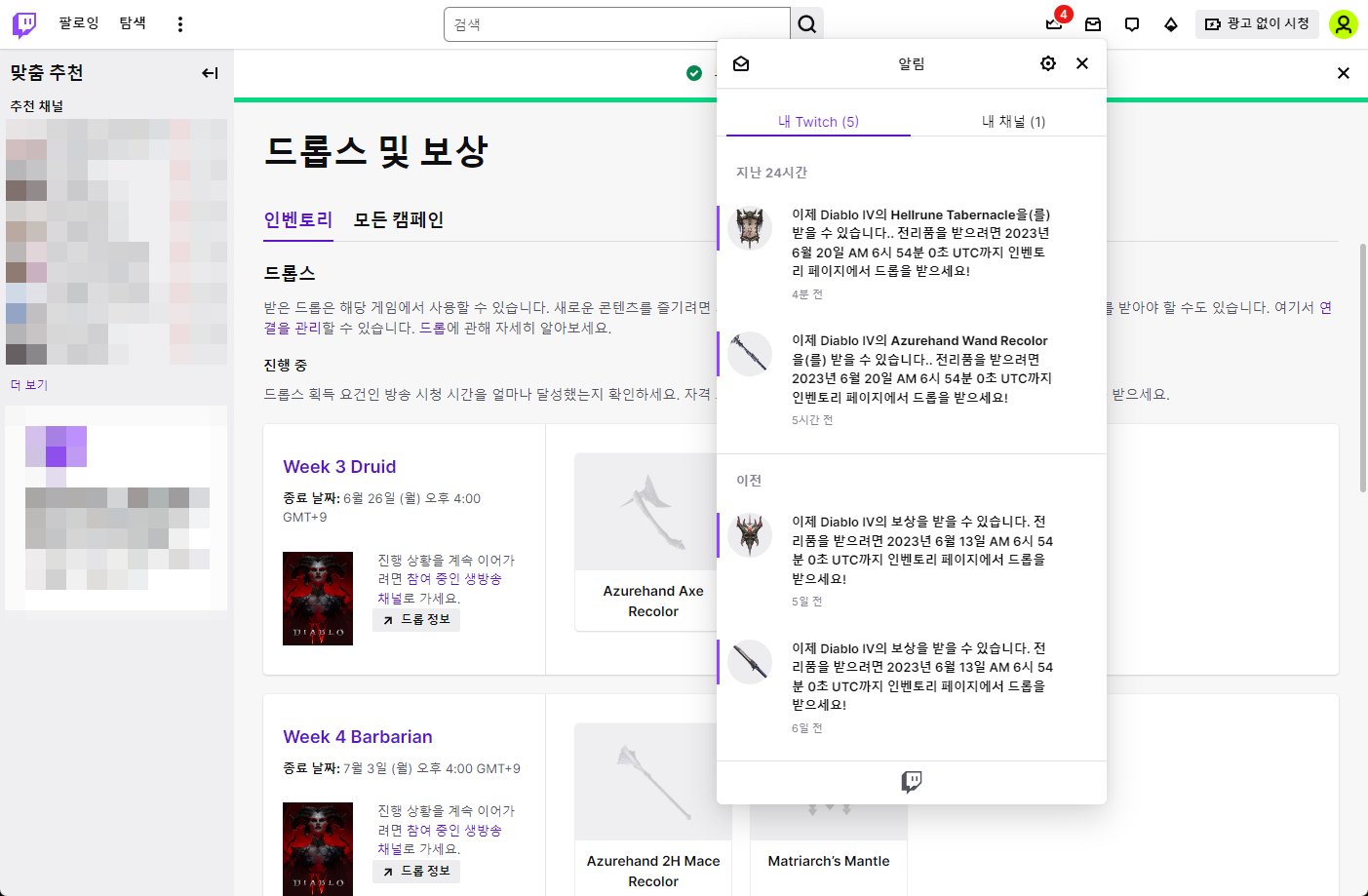Click the 더 보기 link in the sidebar
The image size is (1368, 896).
pos(29,385)
